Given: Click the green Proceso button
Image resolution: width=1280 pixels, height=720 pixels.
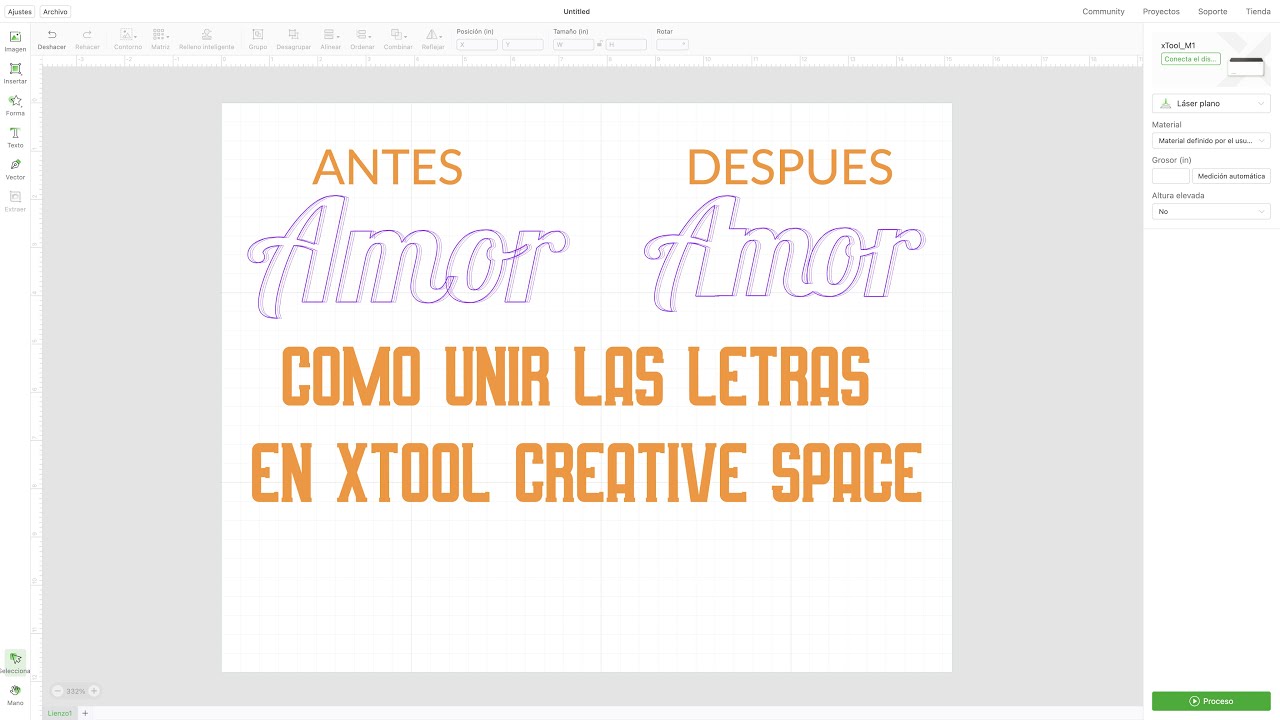Looking at the screenshot, I should coord(1211,701).
